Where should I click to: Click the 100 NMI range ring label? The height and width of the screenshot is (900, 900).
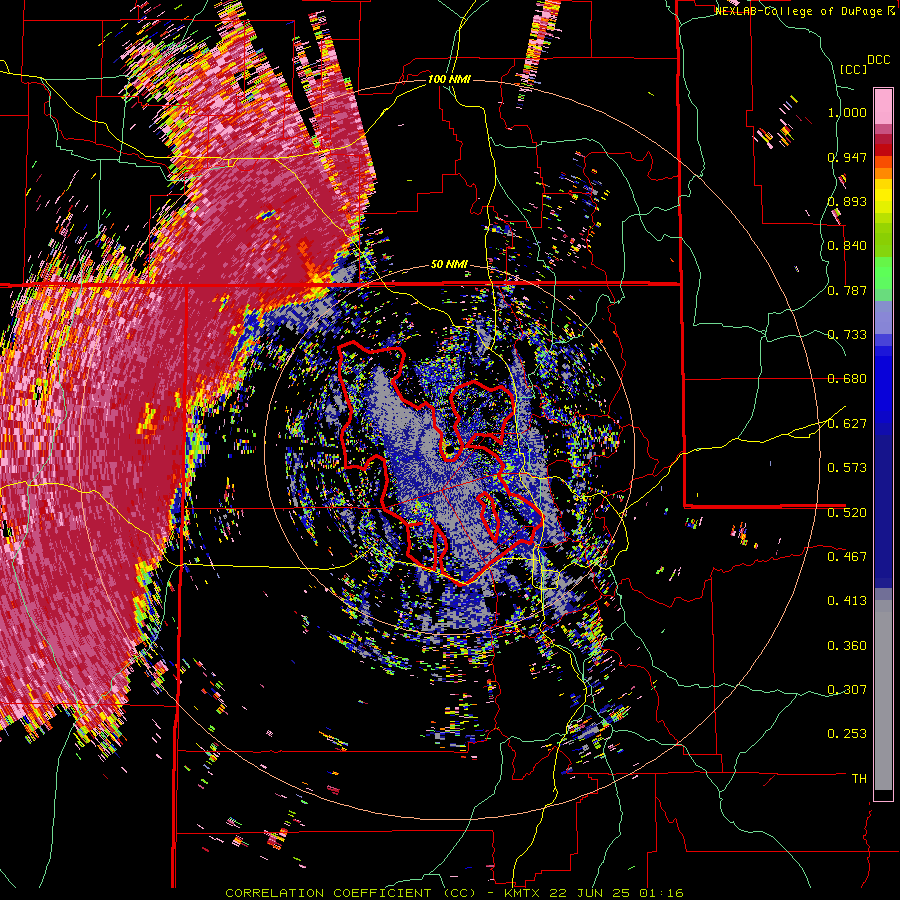click(449, 79)
